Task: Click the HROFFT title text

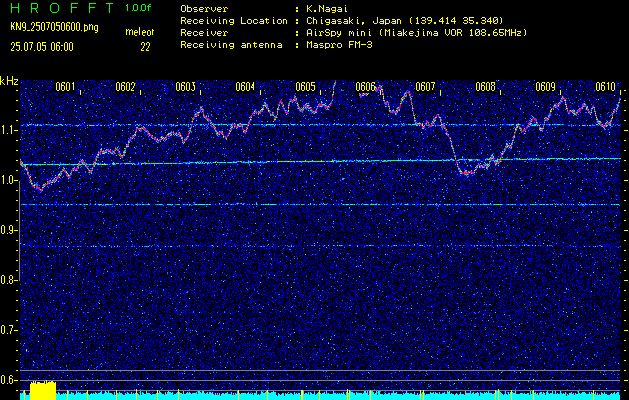Action: [62, 8]
